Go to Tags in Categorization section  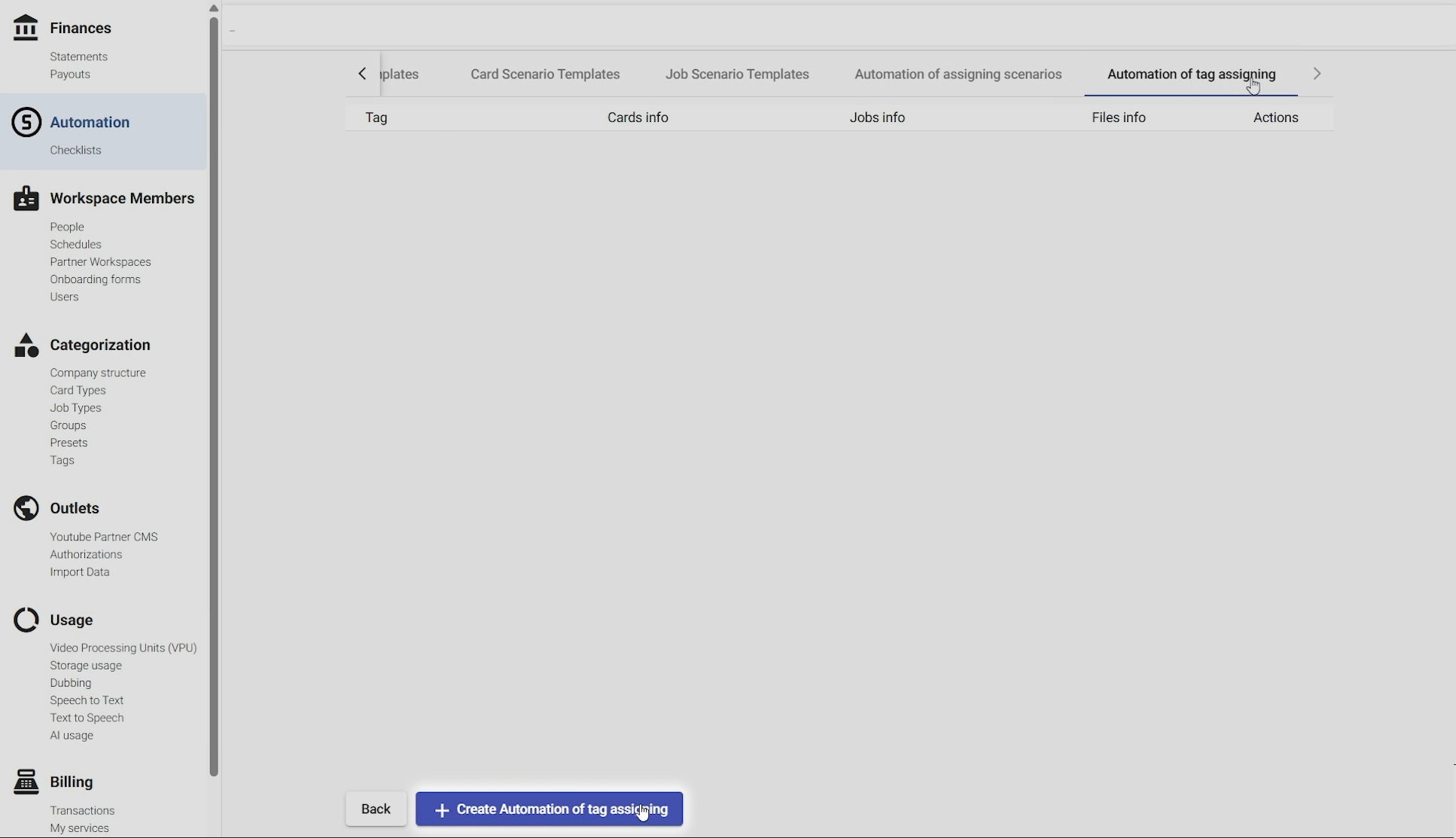[x=62, y=460]
